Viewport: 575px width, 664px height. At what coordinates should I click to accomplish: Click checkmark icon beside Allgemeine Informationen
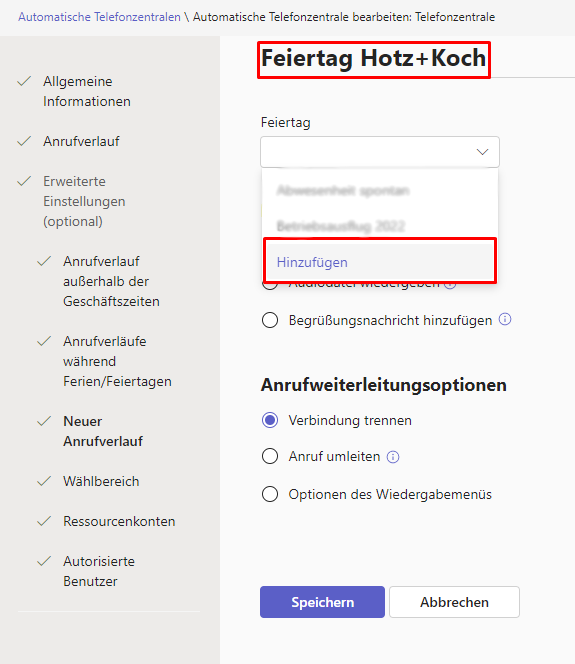click(24, 81)
